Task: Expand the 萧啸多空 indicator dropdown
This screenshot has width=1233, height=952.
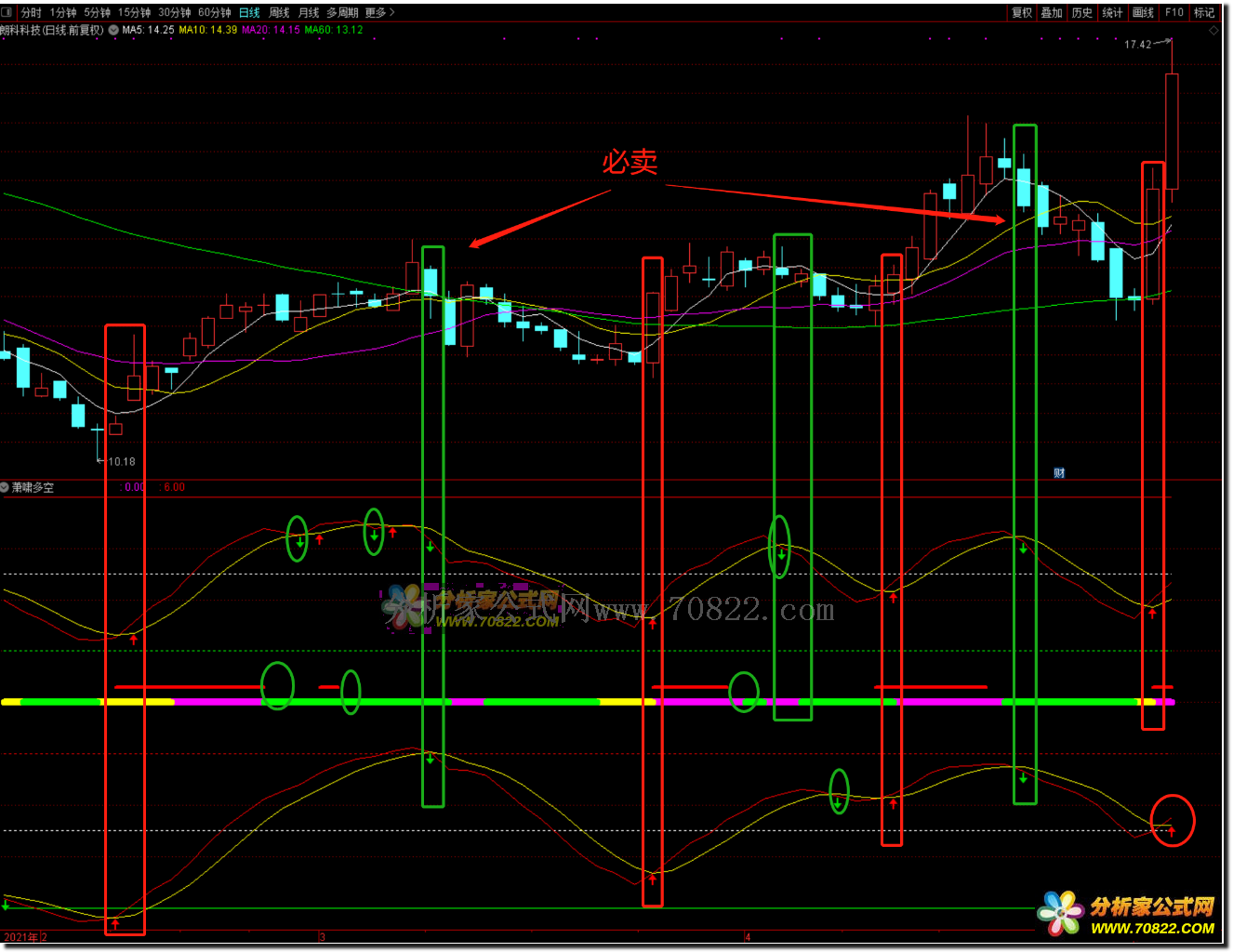Action: pos(5,487)
